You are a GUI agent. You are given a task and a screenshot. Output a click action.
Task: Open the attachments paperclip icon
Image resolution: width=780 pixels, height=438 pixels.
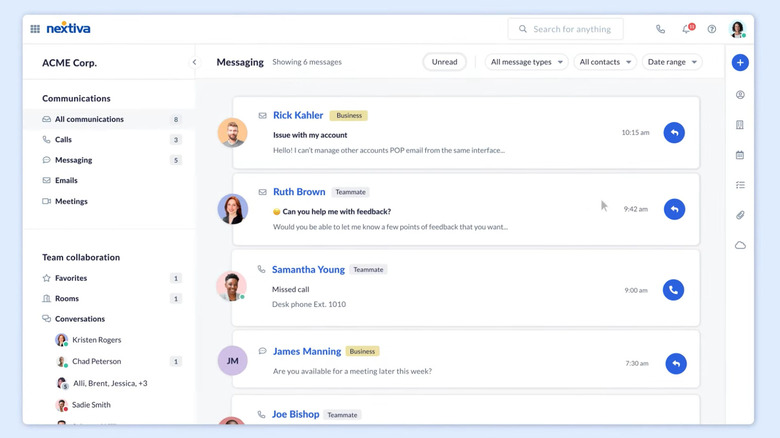[x=740, y=215]
